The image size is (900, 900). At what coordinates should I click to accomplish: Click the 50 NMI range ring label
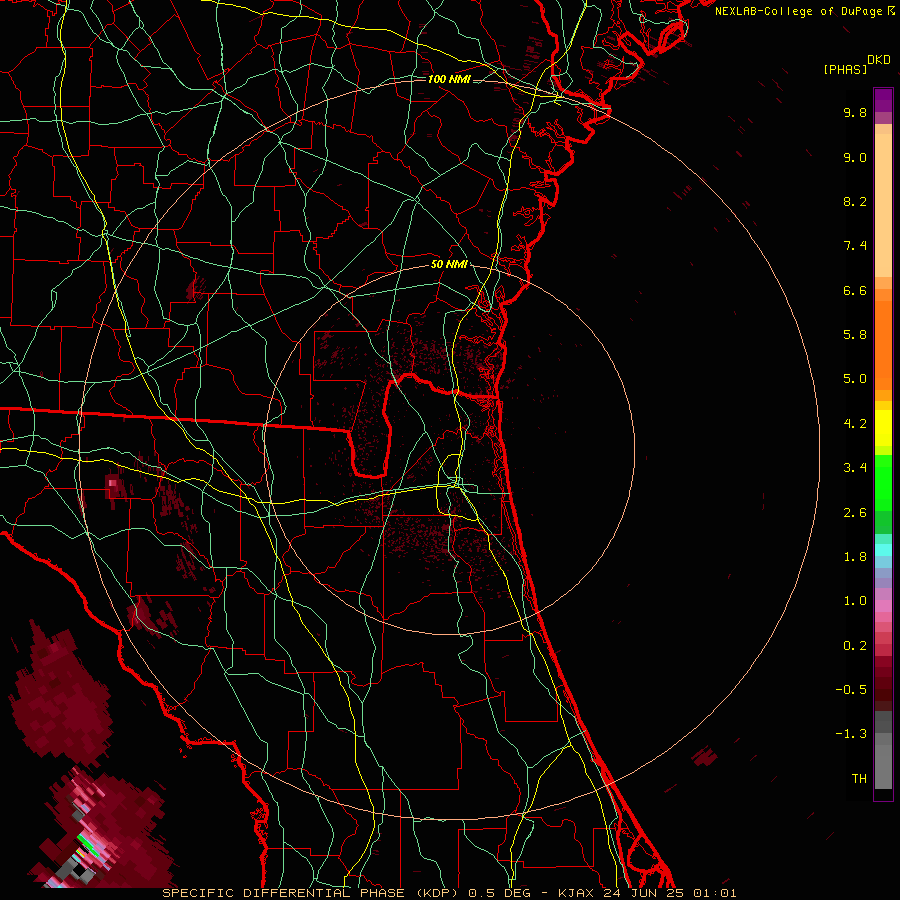coord(449,264)
